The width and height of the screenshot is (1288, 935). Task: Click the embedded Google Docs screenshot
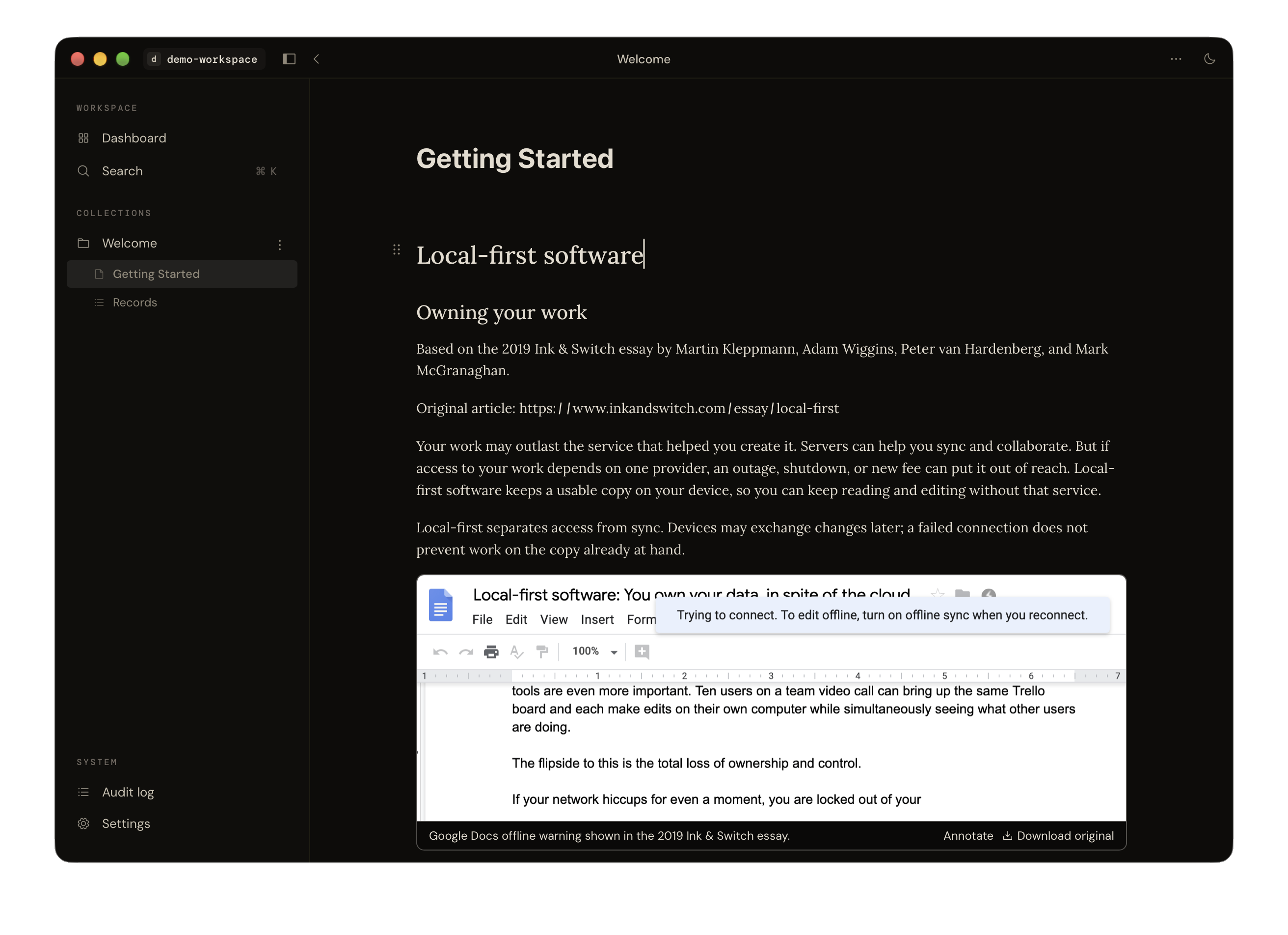(771, 698)
